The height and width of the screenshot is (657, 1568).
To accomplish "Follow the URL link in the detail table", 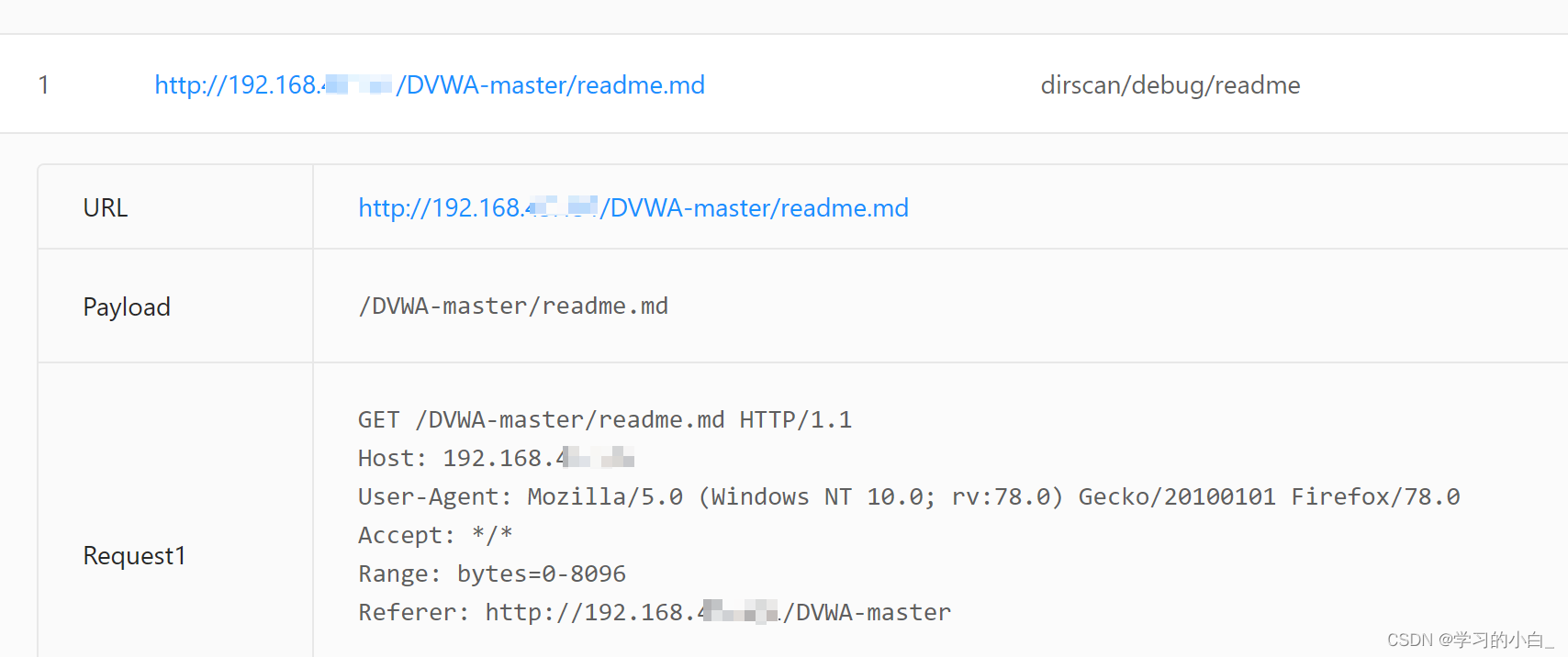I will click(633, 207).
